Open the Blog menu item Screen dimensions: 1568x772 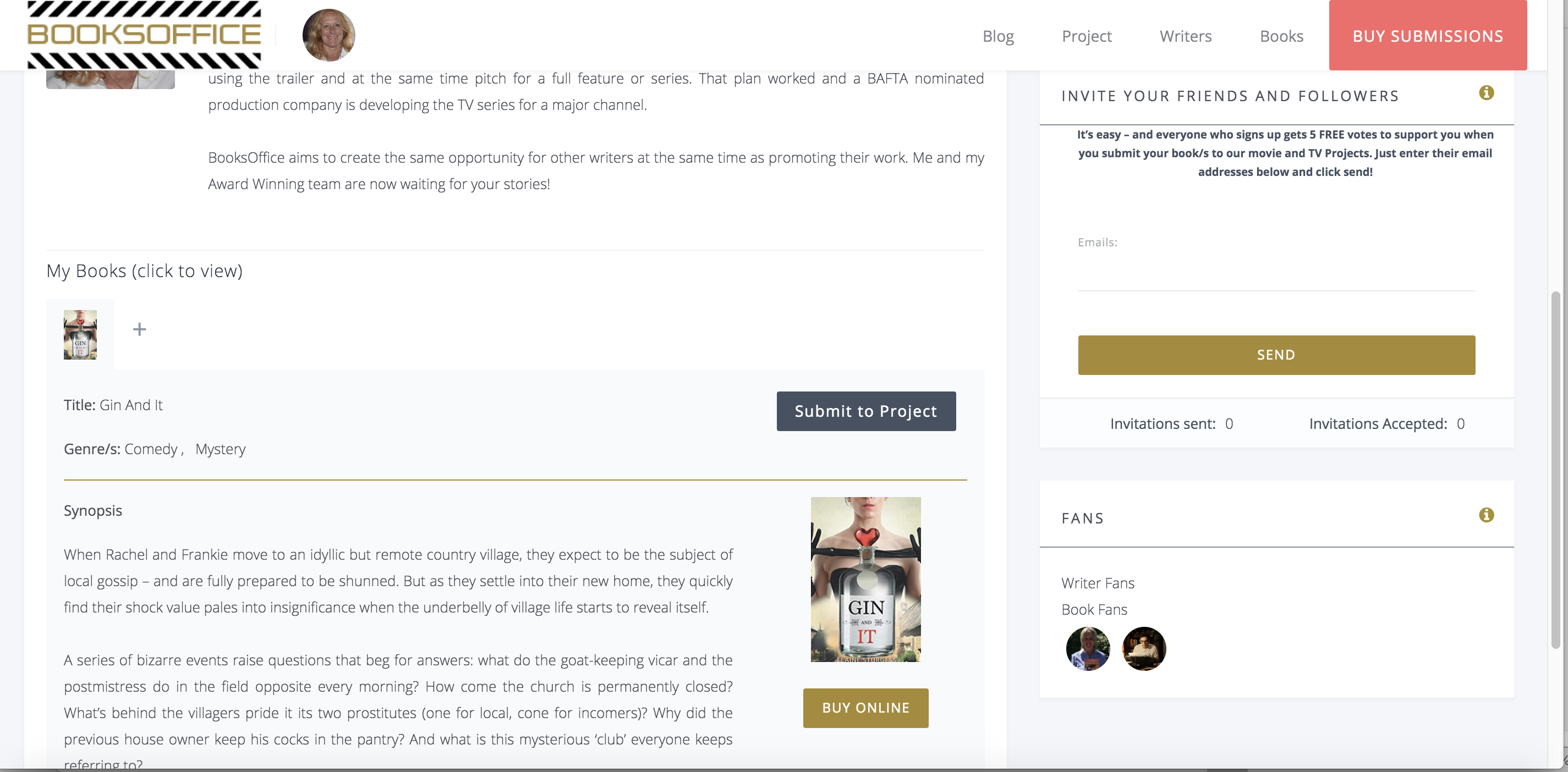pos(997,36)
